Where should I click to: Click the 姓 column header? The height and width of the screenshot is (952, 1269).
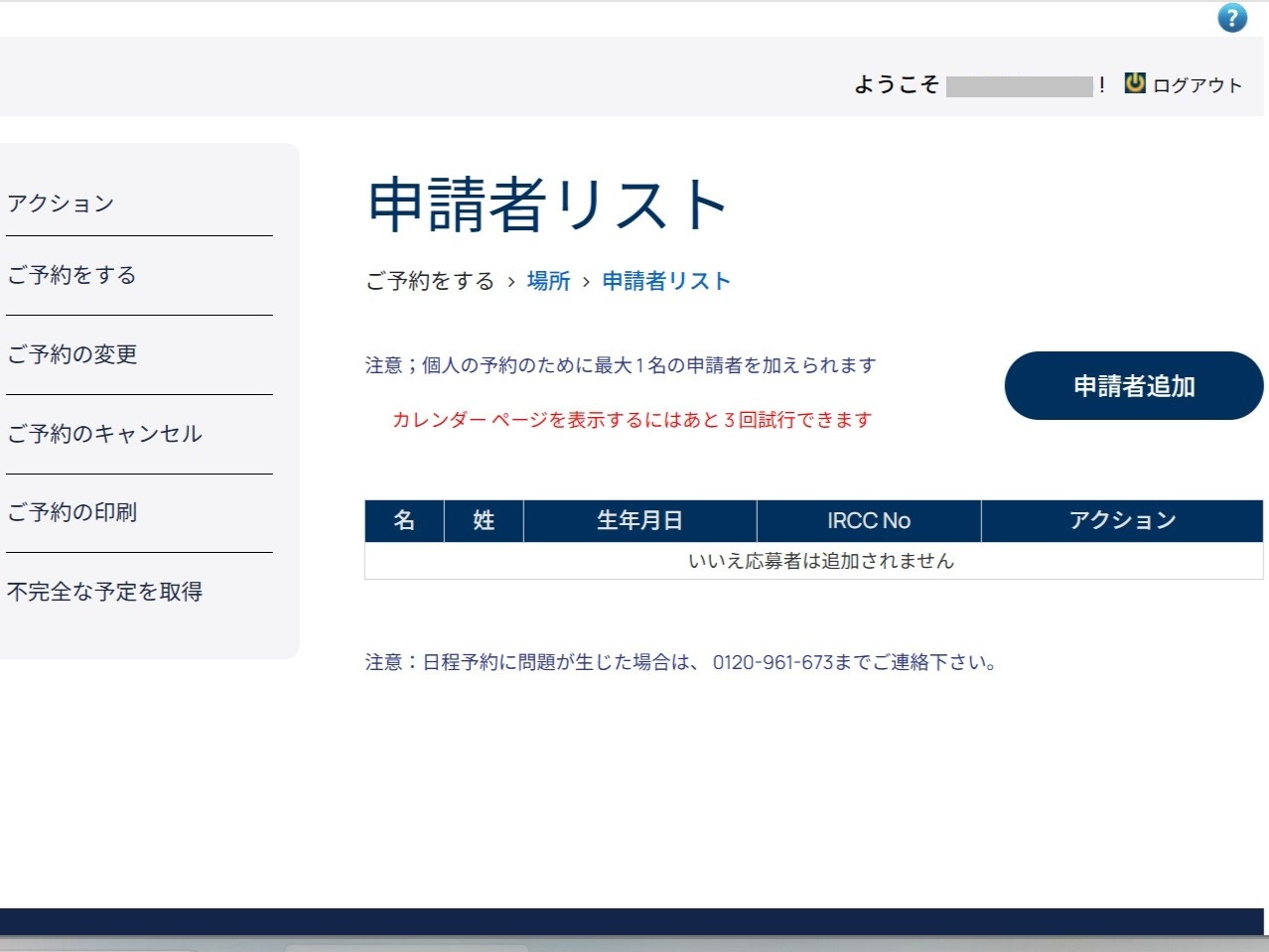484,521
